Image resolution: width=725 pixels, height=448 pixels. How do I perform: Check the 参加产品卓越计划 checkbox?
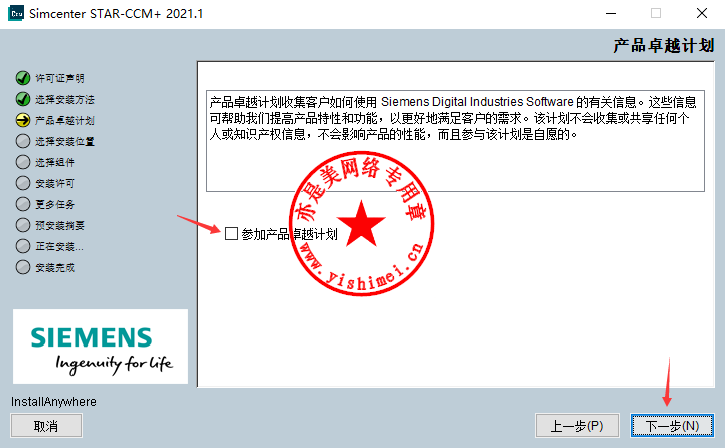[x=231, y=233]
